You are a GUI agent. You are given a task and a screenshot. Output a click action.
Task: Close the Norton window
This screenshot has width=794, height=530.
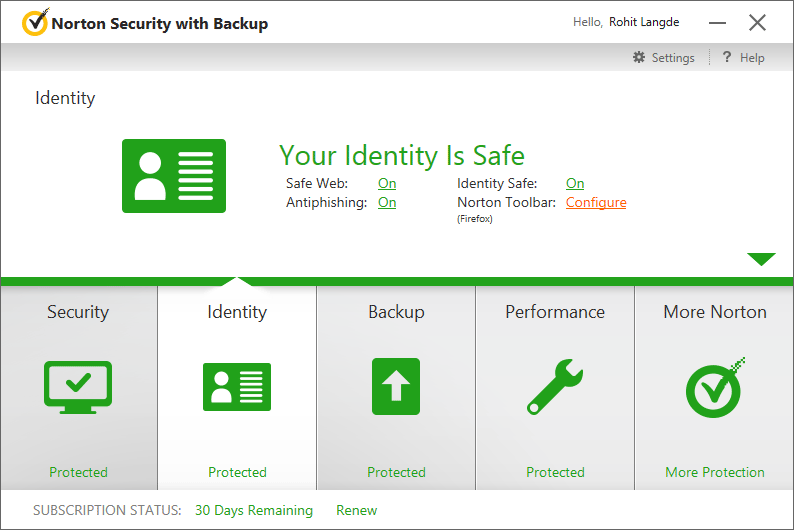(x=758, y=22)
